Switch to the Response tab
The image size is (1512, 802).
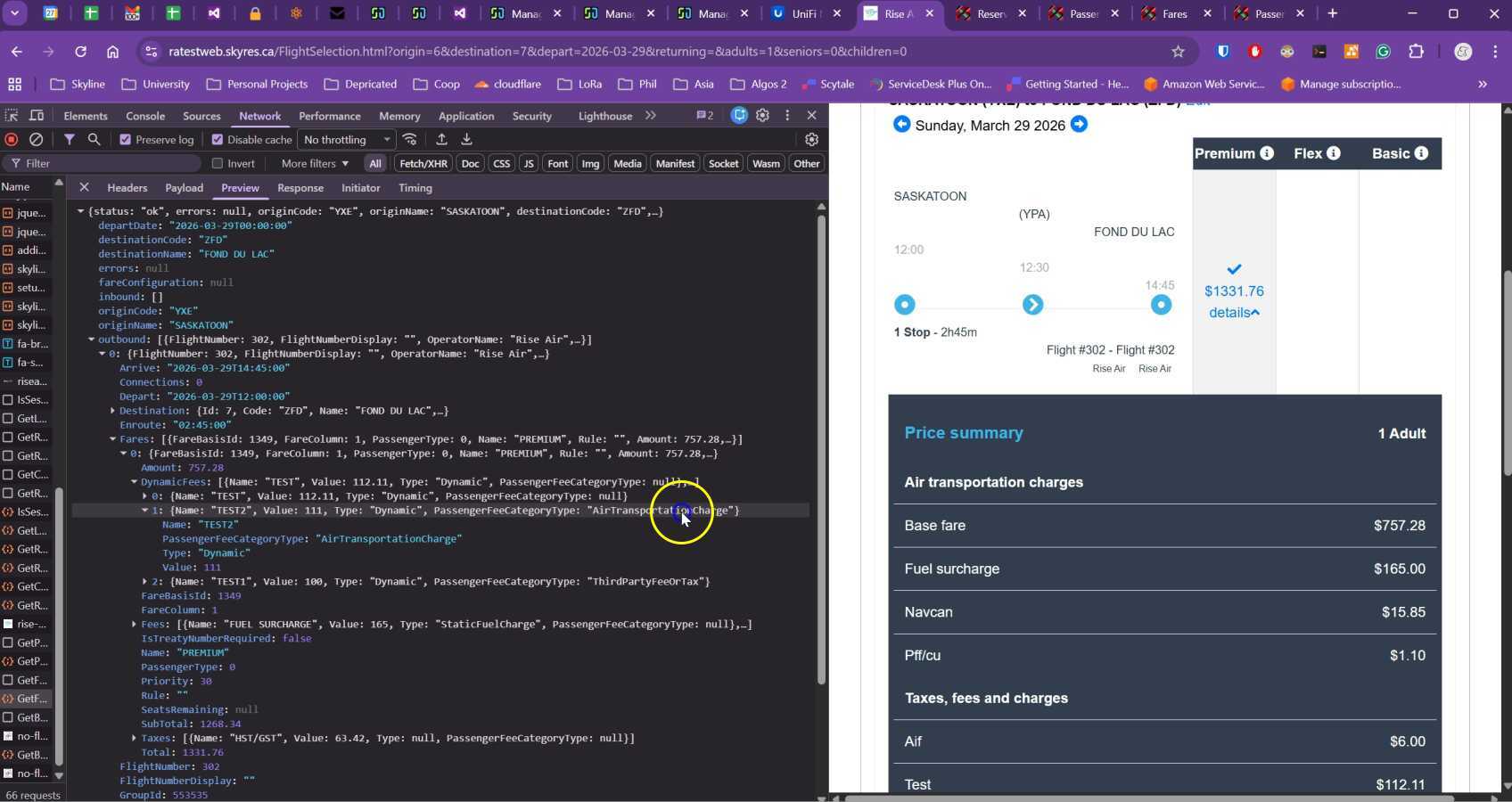(x=300, y=188)
